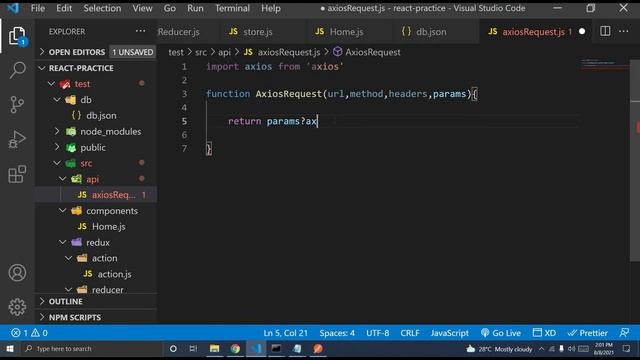Click the feedback icon in status bar
Viewport: 640px width, 360px height.
tap(624, 333)
